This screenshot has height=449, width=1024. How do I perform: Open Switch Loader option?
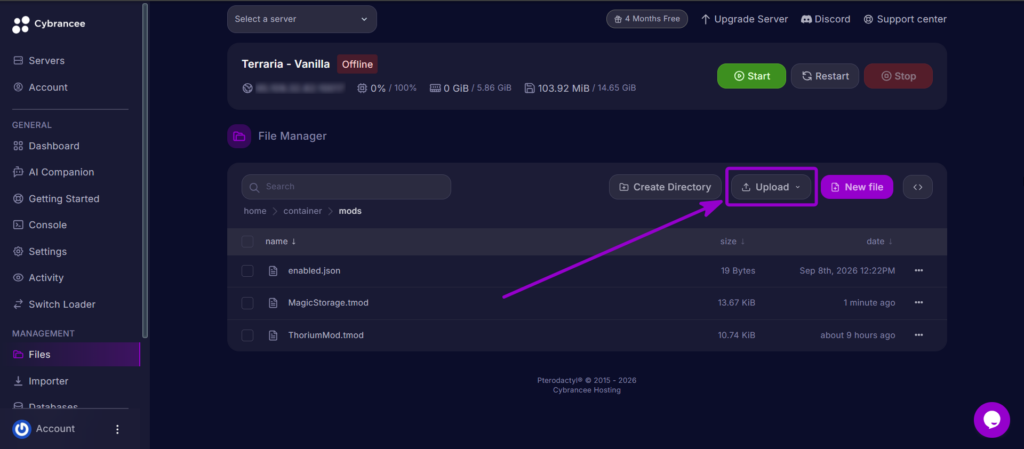(x=54, y=305)
